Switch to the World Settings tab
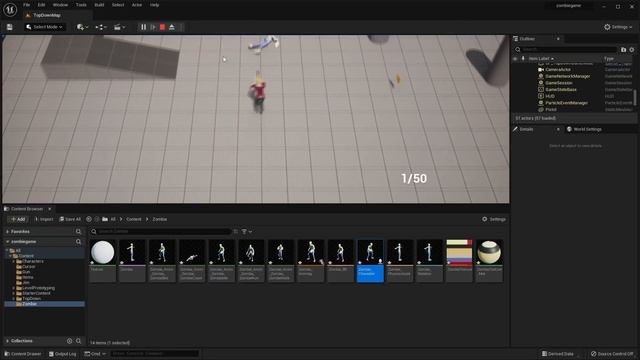The width and height of the screenshot is (640, 360). (x=587, y=129)
